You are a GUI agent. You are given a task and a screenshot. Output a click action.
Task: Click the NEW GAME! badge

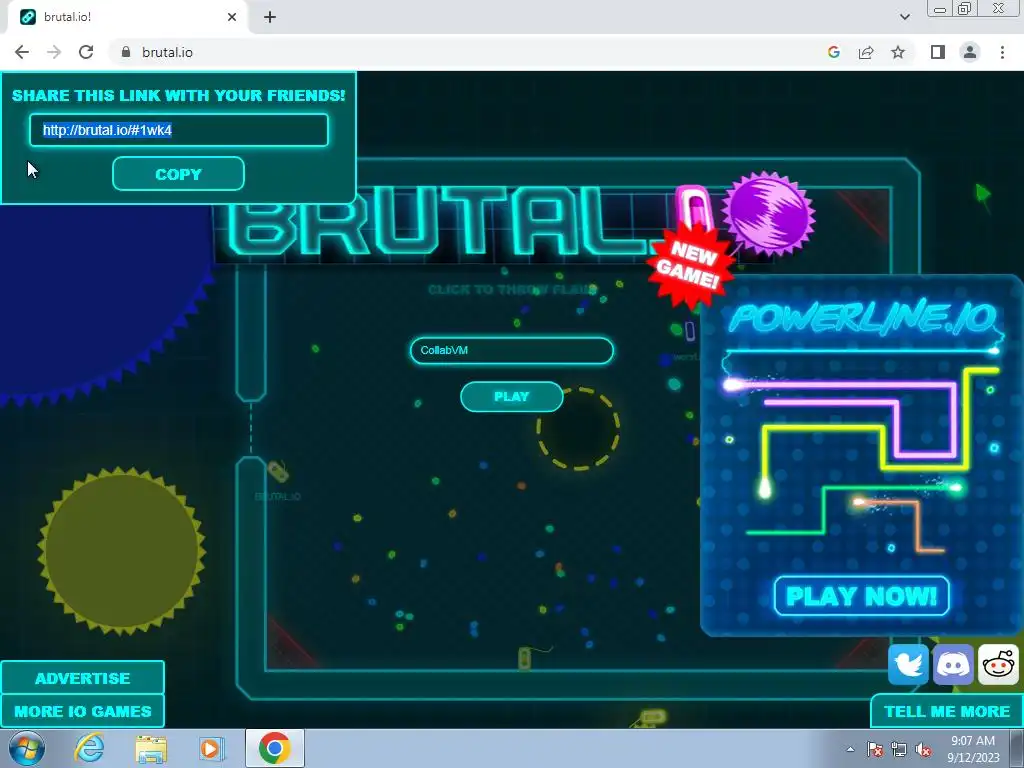[688, 266]
